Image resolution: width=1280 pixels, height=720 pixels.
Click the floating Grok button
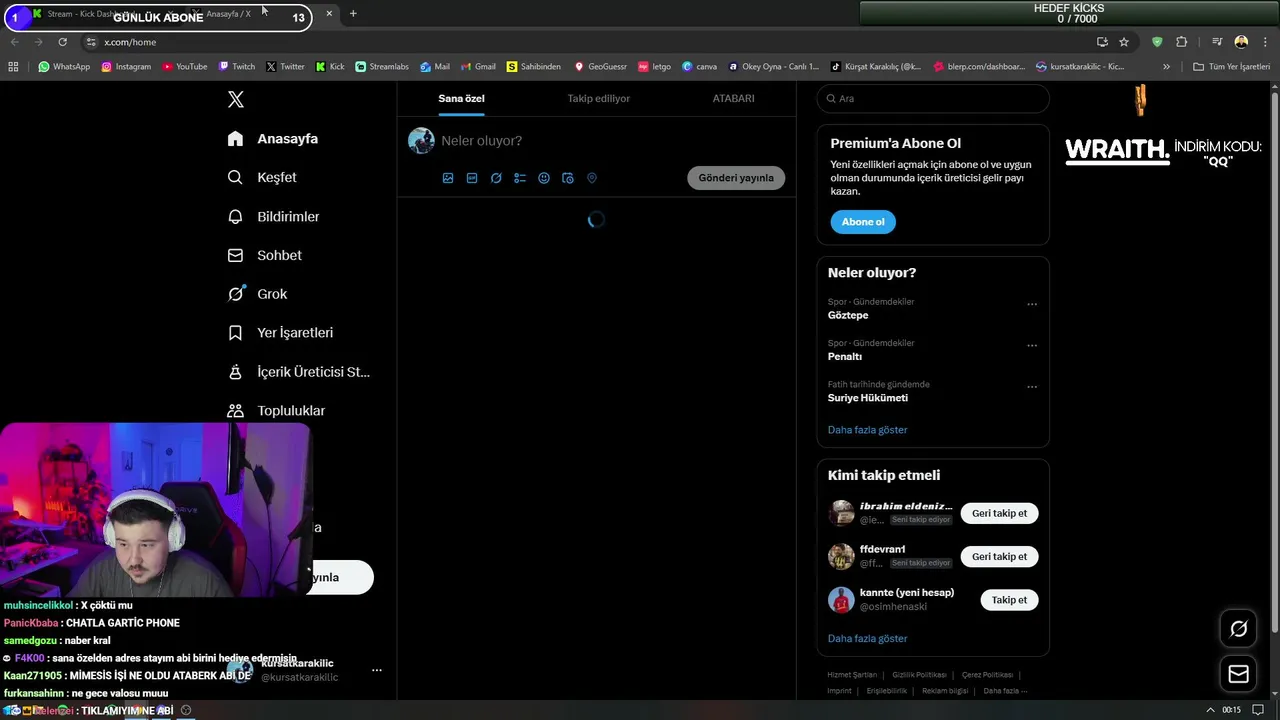point(1239,629)
